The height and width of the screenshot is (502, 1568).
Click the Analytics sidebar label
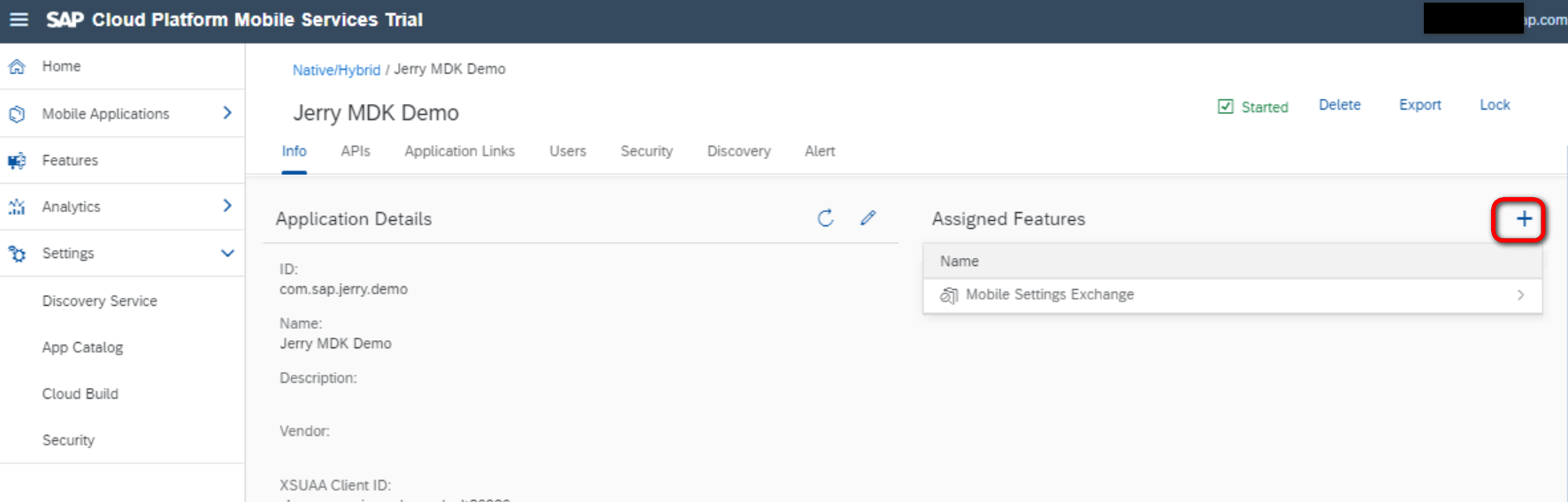click(x=72, y=207)
